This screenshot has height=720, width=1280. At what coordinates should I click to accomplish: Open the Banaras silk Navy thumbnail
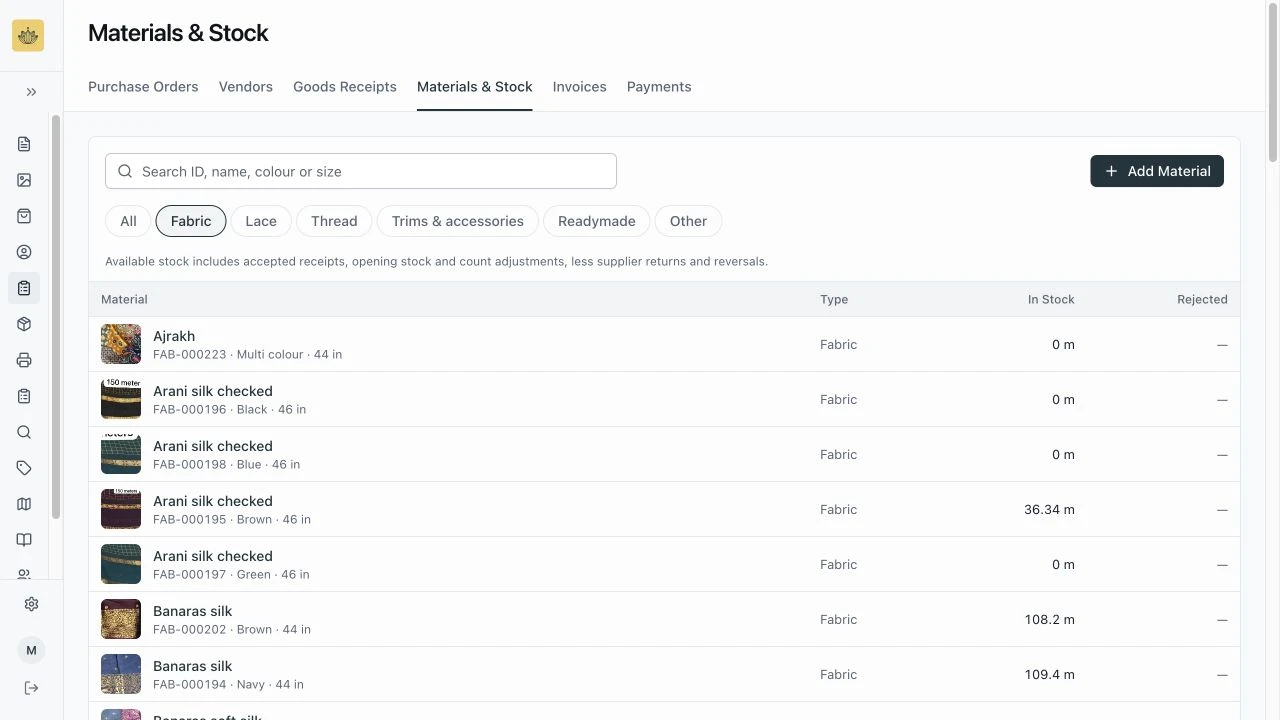[x=121, y=674]
